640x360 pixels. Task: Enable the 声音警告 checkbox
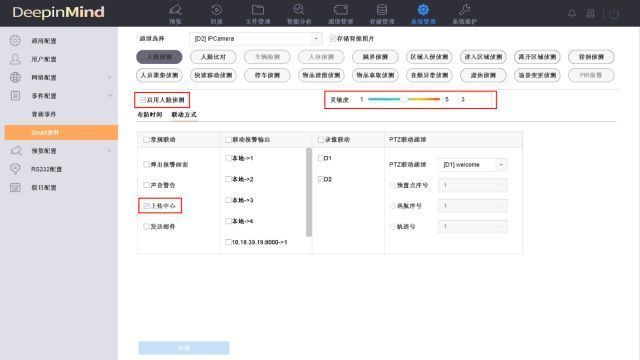[146, 185]
